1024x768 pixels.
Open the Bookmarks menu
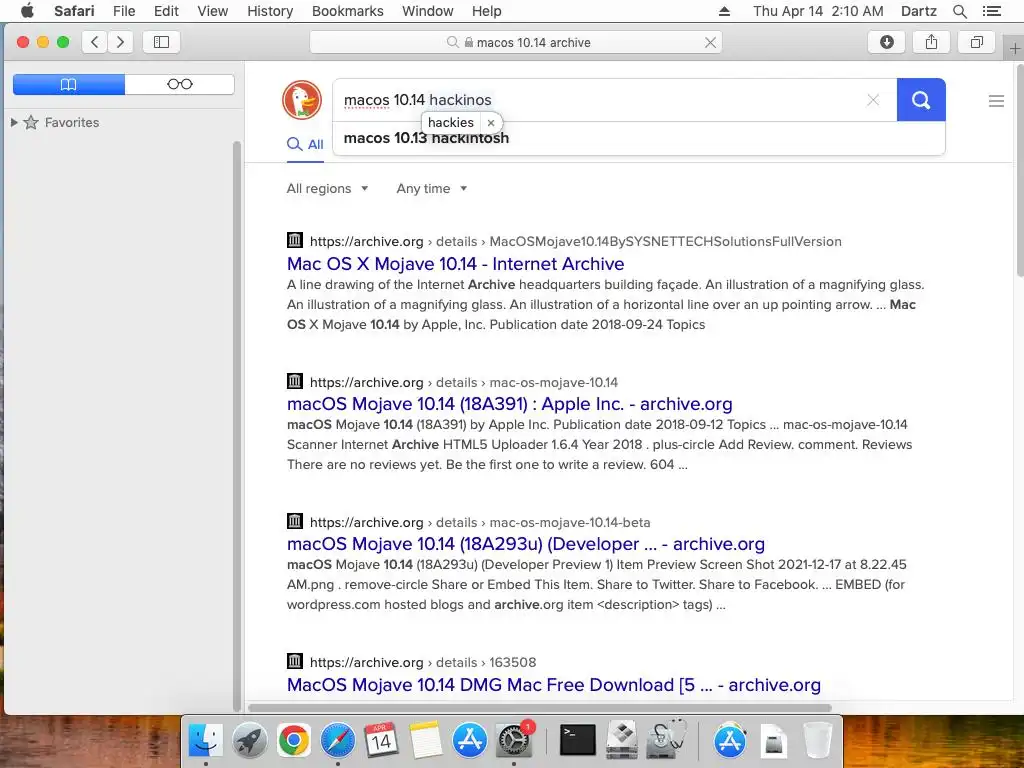tap(347, 11)
